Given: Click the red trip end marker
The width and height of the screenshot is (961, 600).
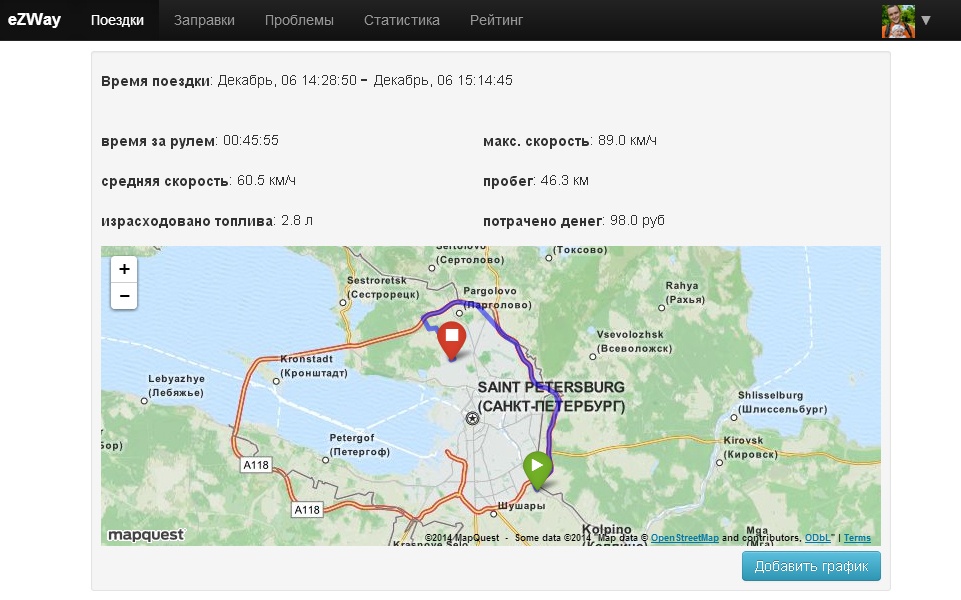Looking at the screenshot, I should [452, 340].
